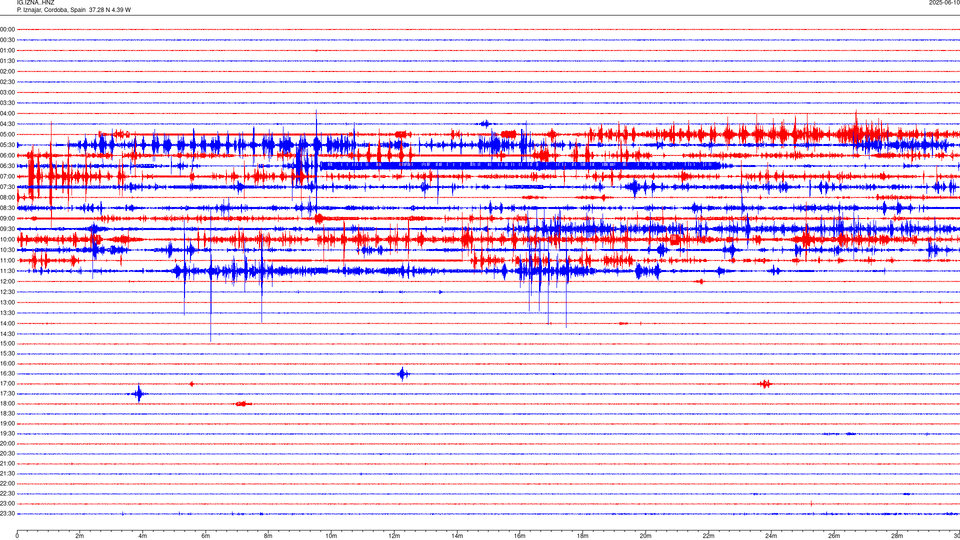The width and height of the screenshot is (960, 540).
Task: Select the blue event burst on the 16:30 trace
Action: pyautogui.click(x=403, y=373)
